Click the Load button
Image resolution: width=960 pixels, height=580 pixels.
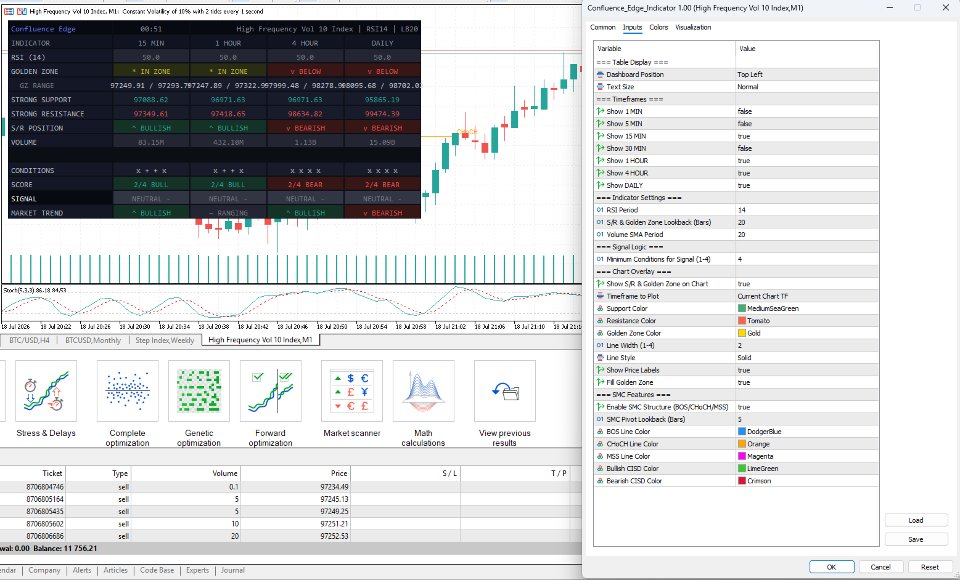click(915, 521)
